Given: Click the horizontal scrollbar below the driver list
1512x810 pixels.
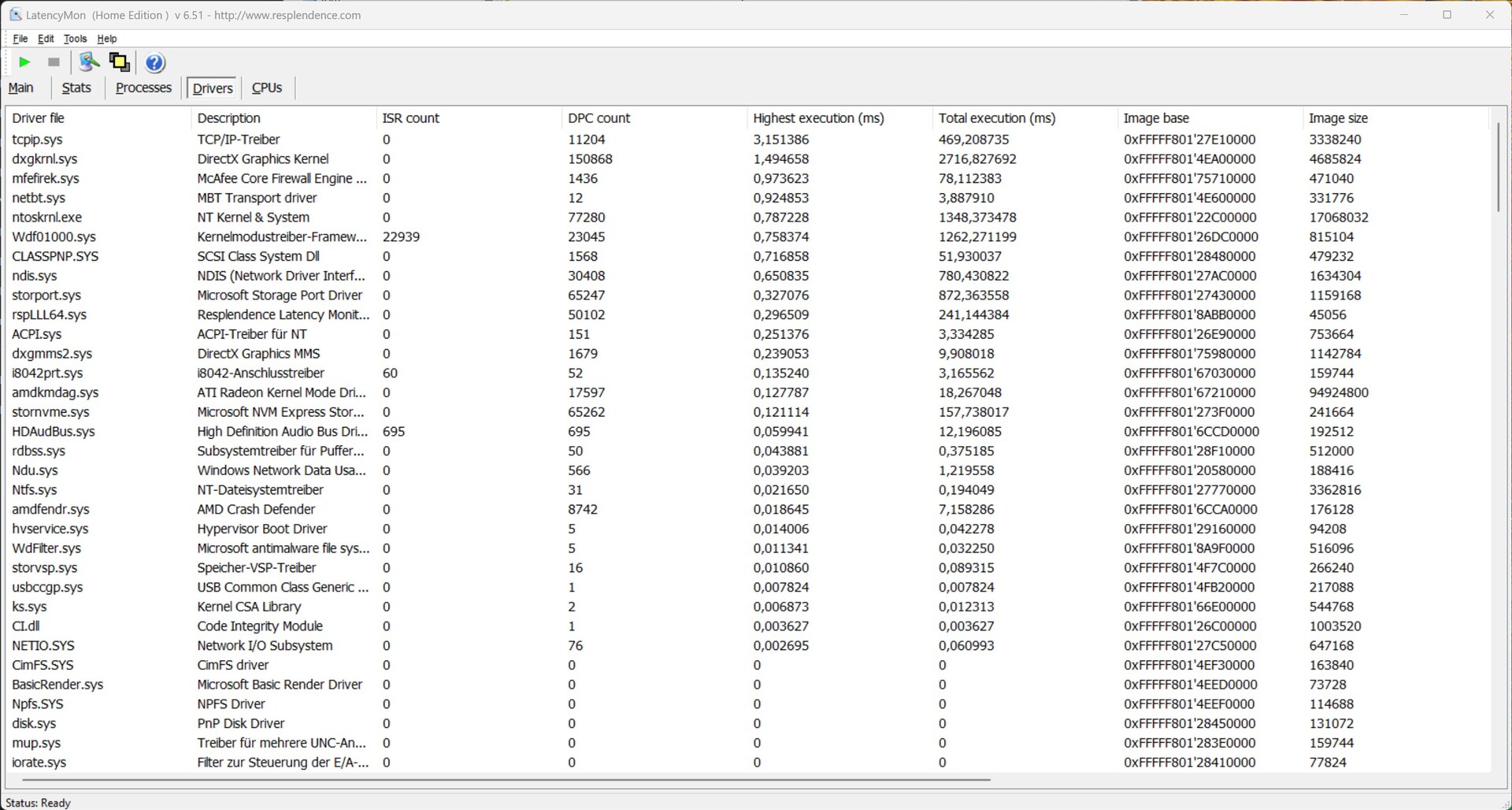Looking at the screenshot, I should 504,779.
